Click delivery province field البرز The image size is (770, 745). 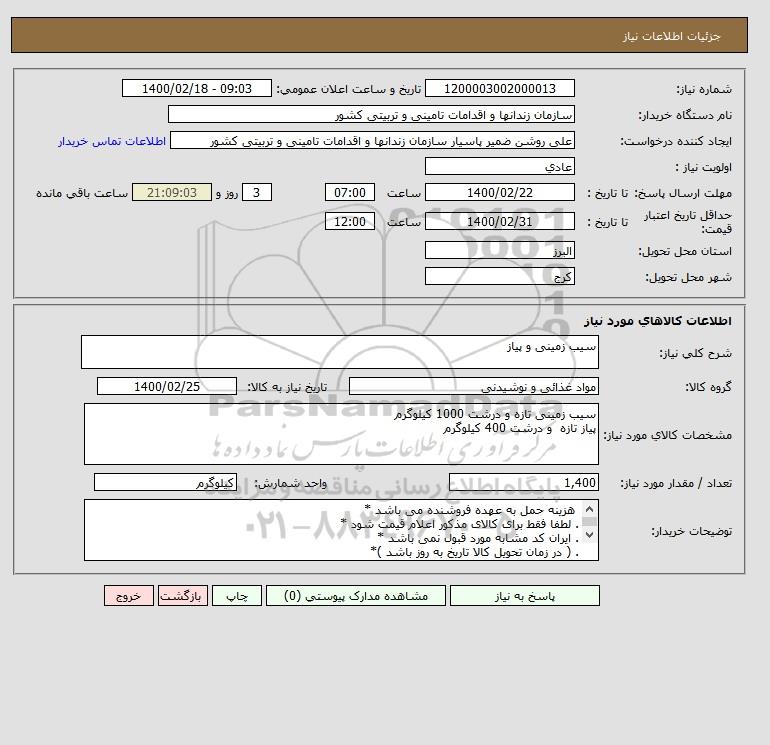coord(499,250)
